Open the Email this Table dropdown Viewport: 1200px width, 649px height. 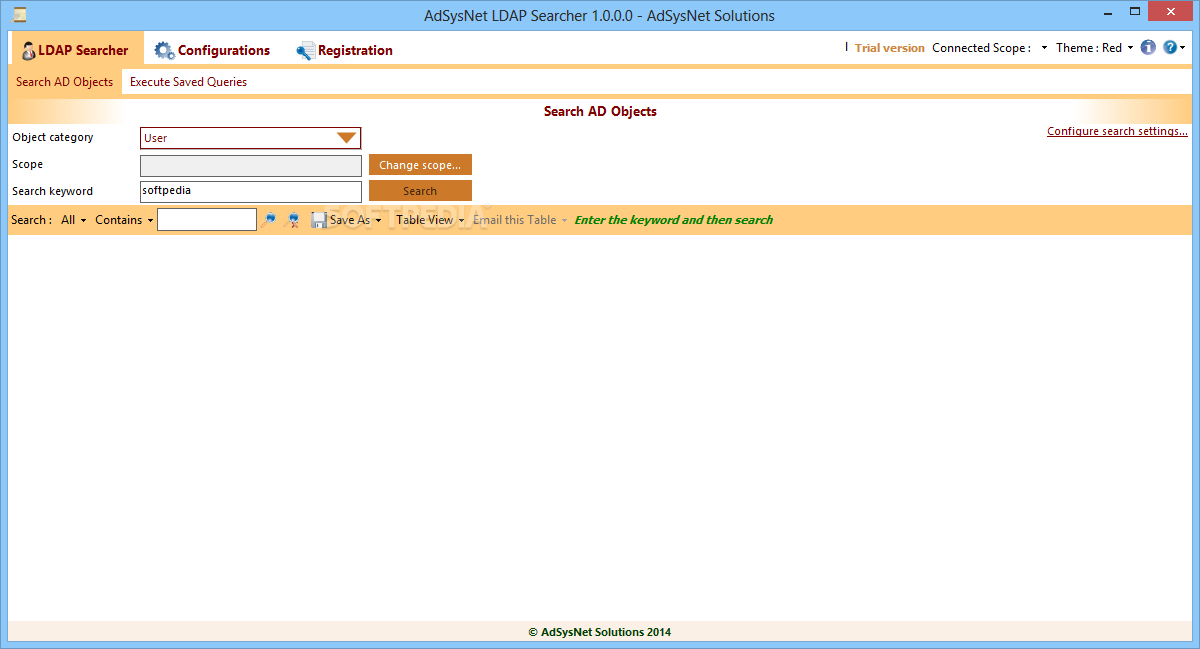click(x=520, y=220)
